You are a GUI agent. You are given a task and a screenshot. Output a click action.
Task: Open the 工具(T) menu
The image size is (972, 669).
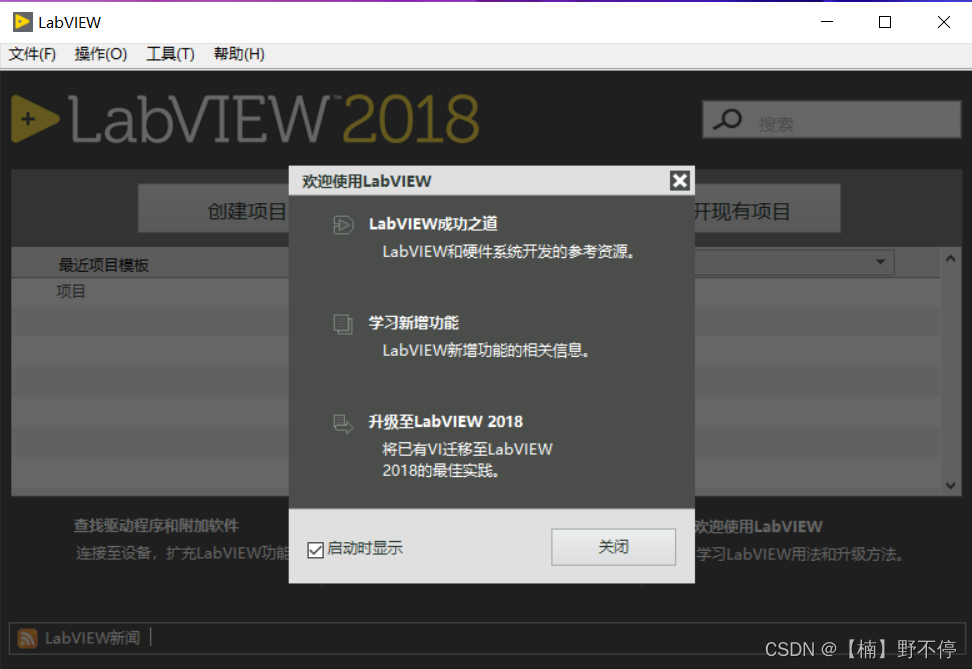click(x=169, y=54)
